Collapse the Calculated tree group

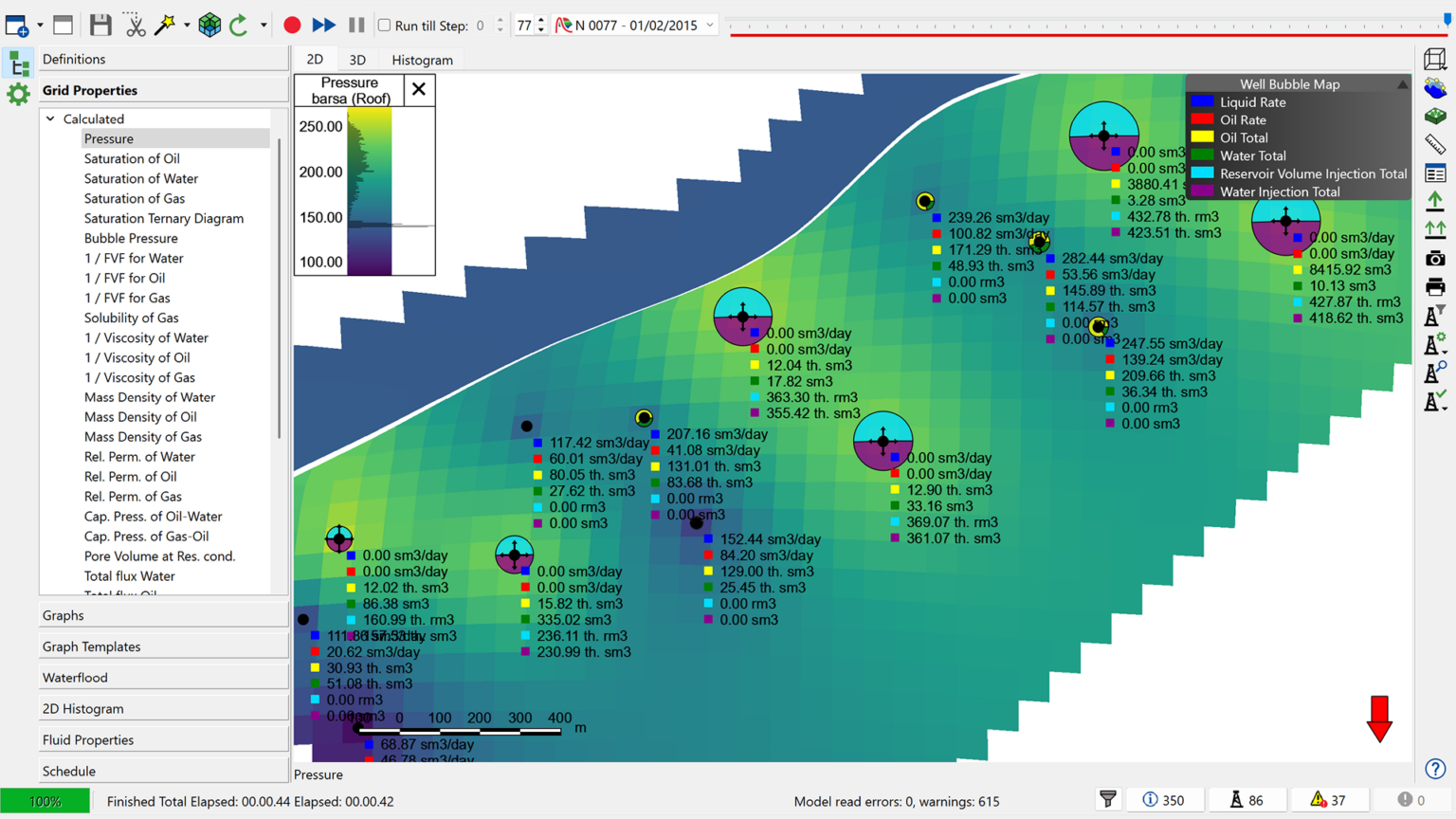click(51, 119)
